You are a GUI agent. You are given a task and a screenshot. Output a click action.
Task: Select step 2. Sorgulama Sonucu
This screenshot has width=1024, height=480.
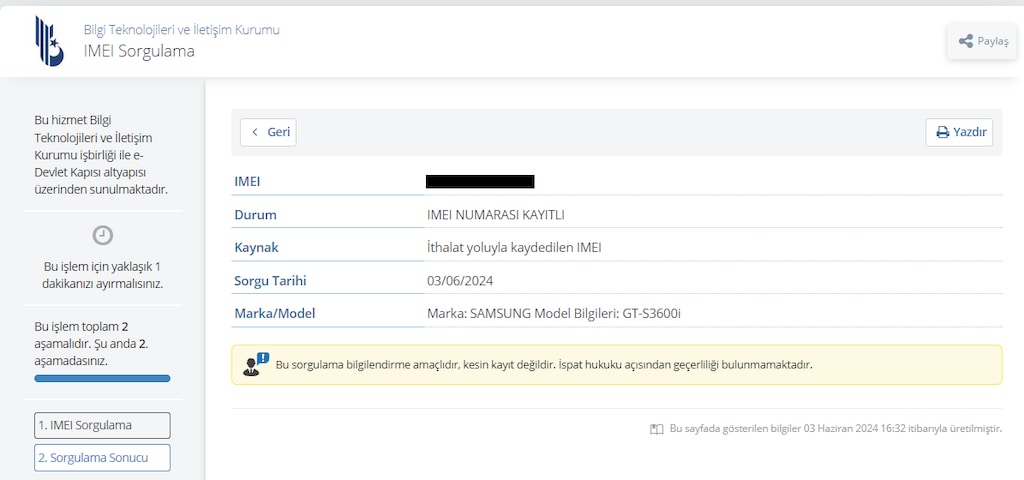click(103, 458)
